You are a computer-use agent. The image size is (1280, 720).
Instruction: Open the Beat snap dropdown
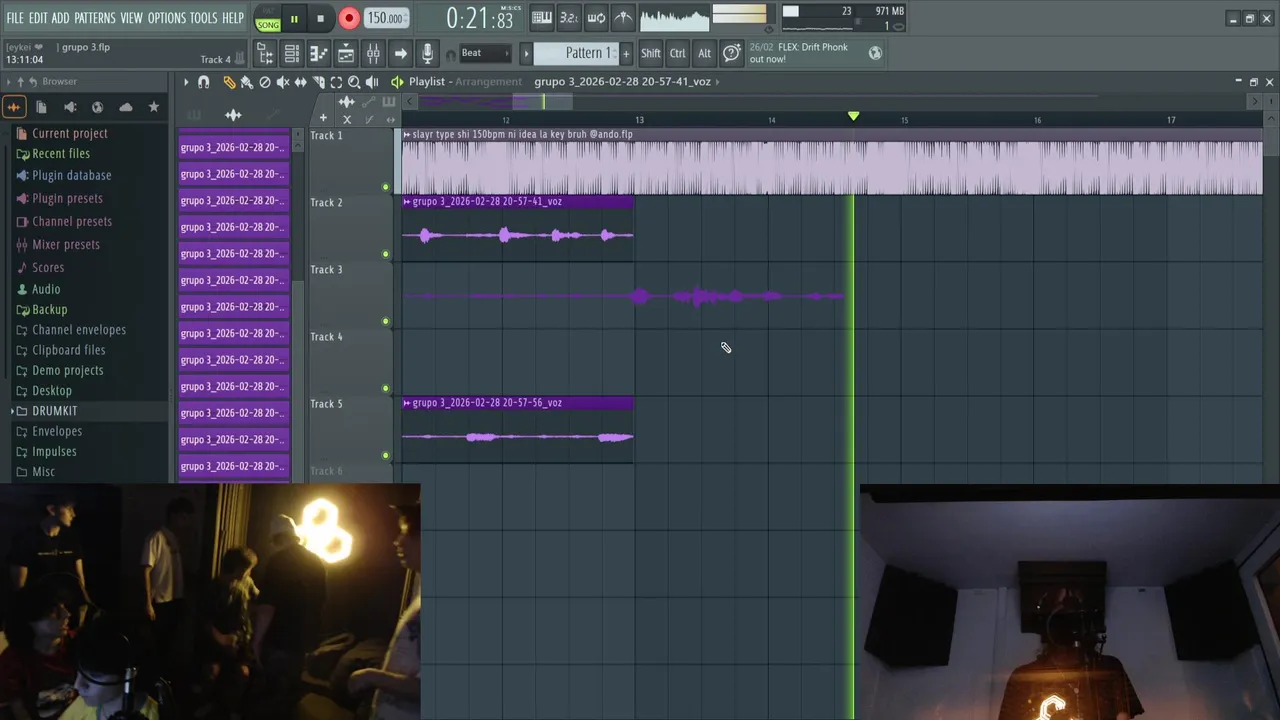(x=486, y=53)
